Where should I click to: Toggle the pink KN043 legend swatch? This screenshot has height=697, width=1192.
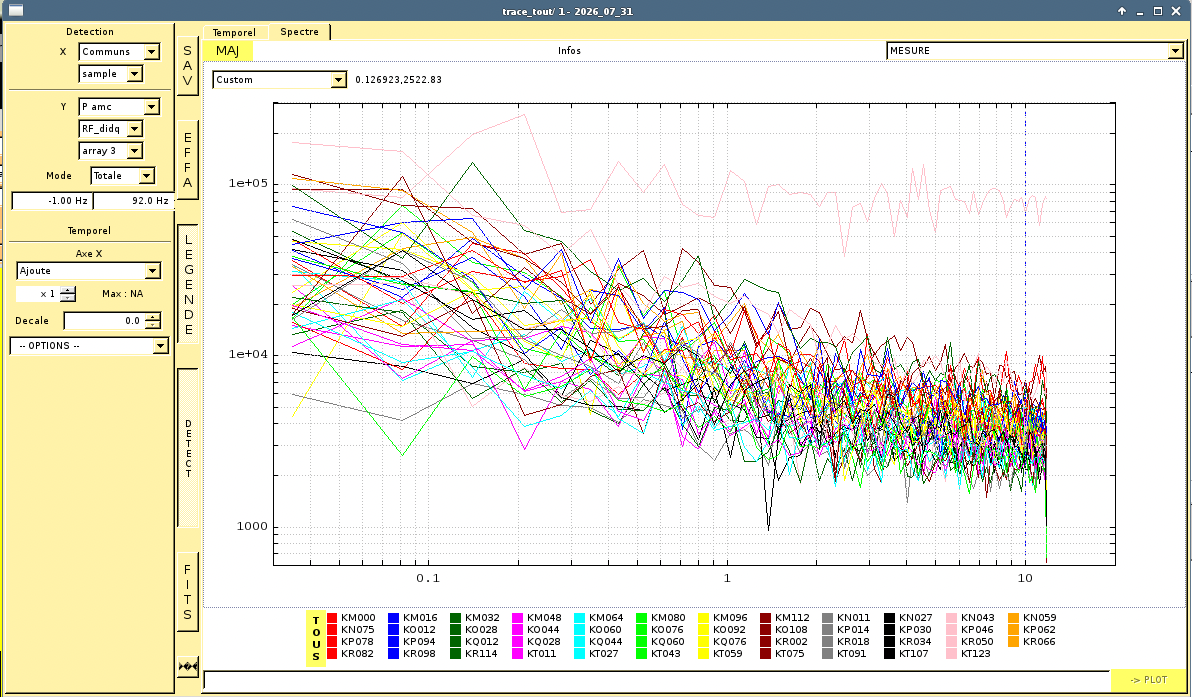coord(952,618)
